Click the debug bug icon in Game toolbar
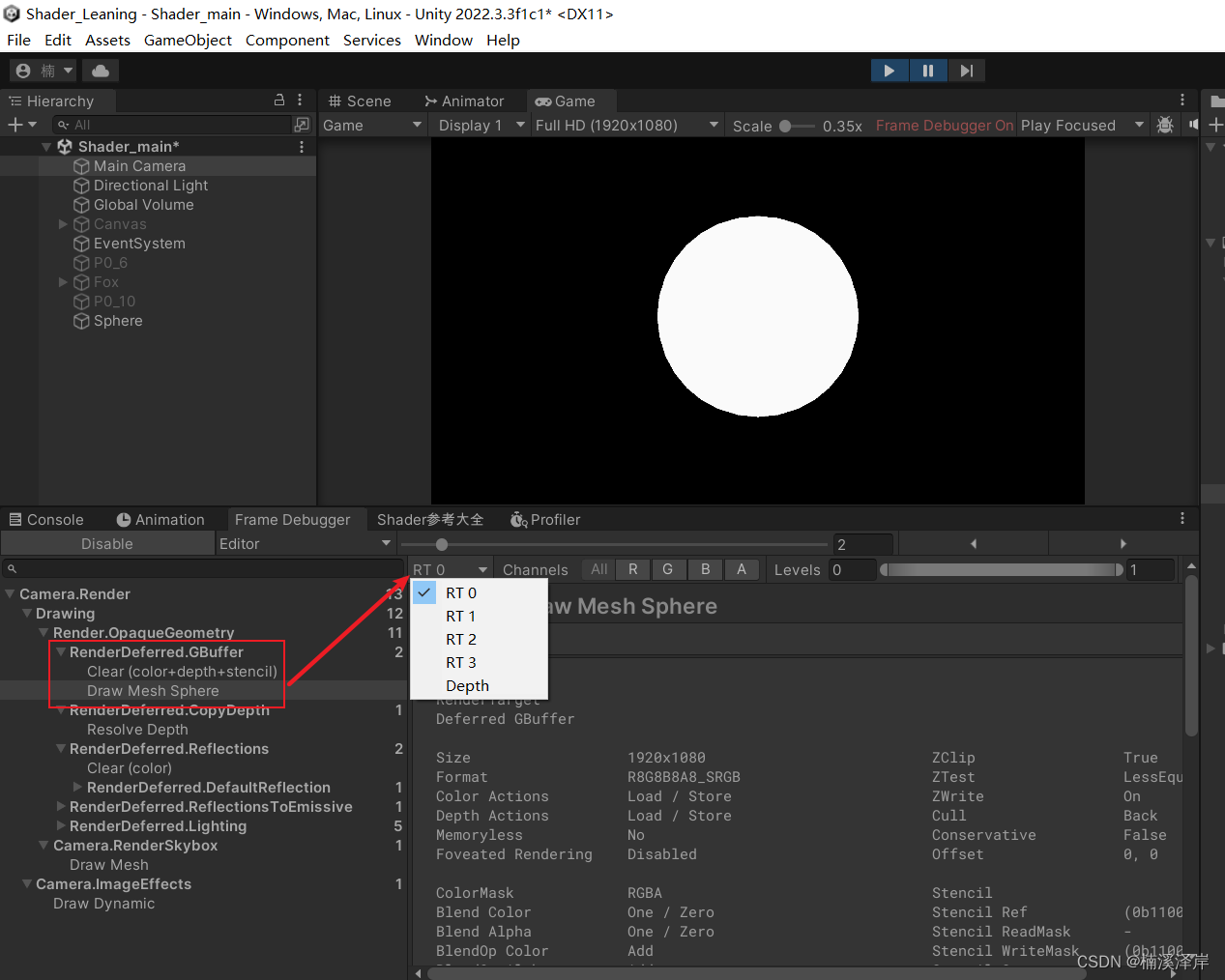 point(1165,125)
